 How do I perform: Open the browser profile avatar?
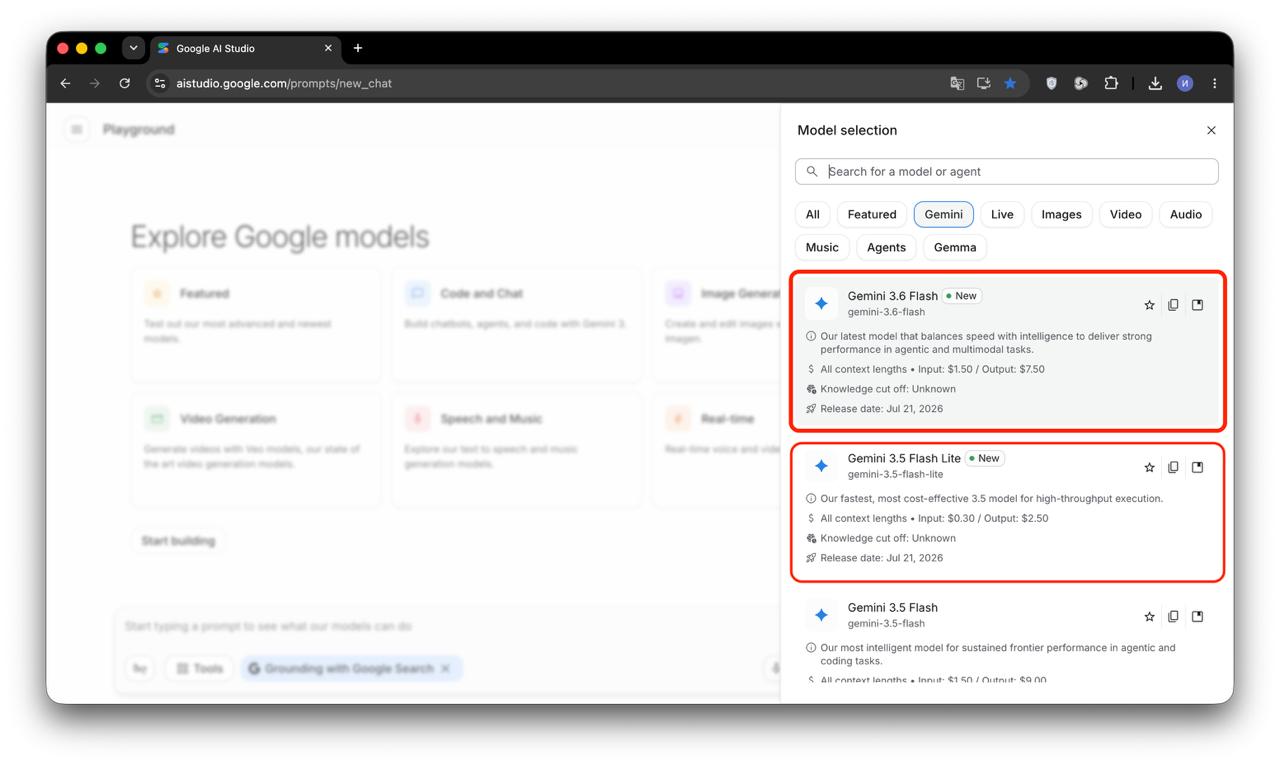pos(1185,83)
